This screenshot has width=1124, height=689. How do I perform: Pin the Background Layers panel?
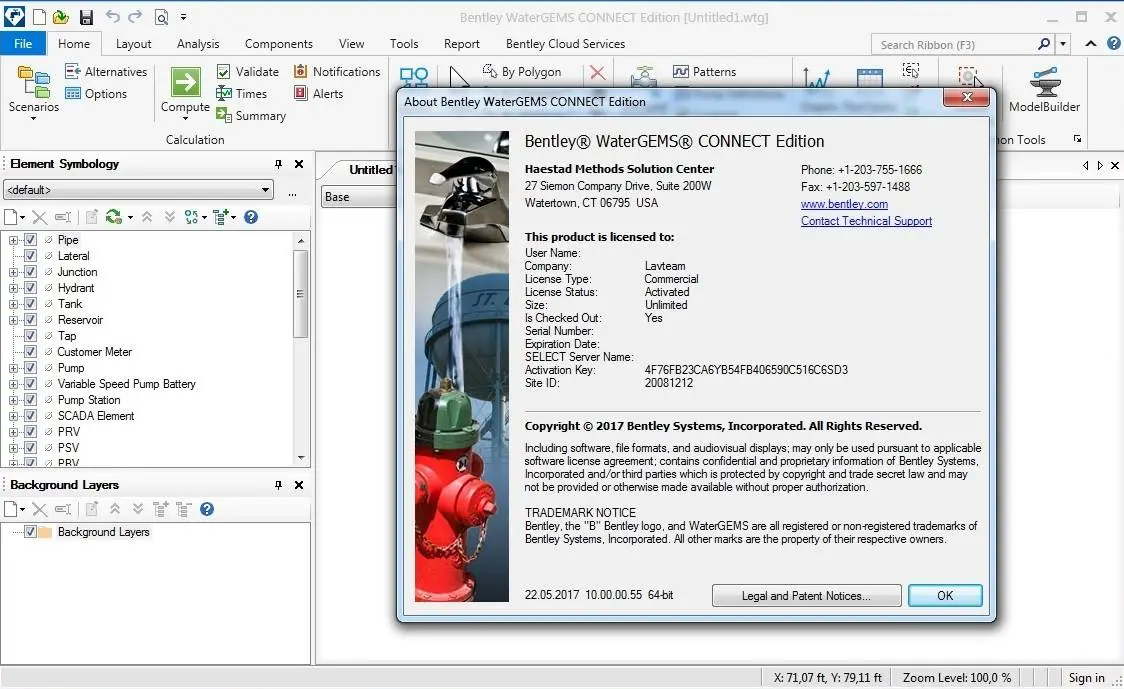pos(278,485)
